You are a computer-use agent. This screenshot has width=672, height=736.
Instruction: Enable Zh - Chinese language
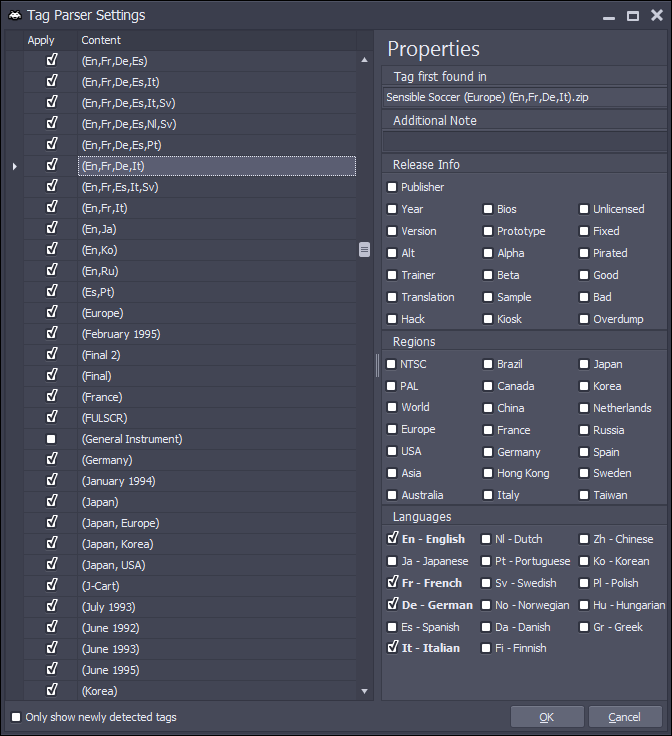(584, 539)
